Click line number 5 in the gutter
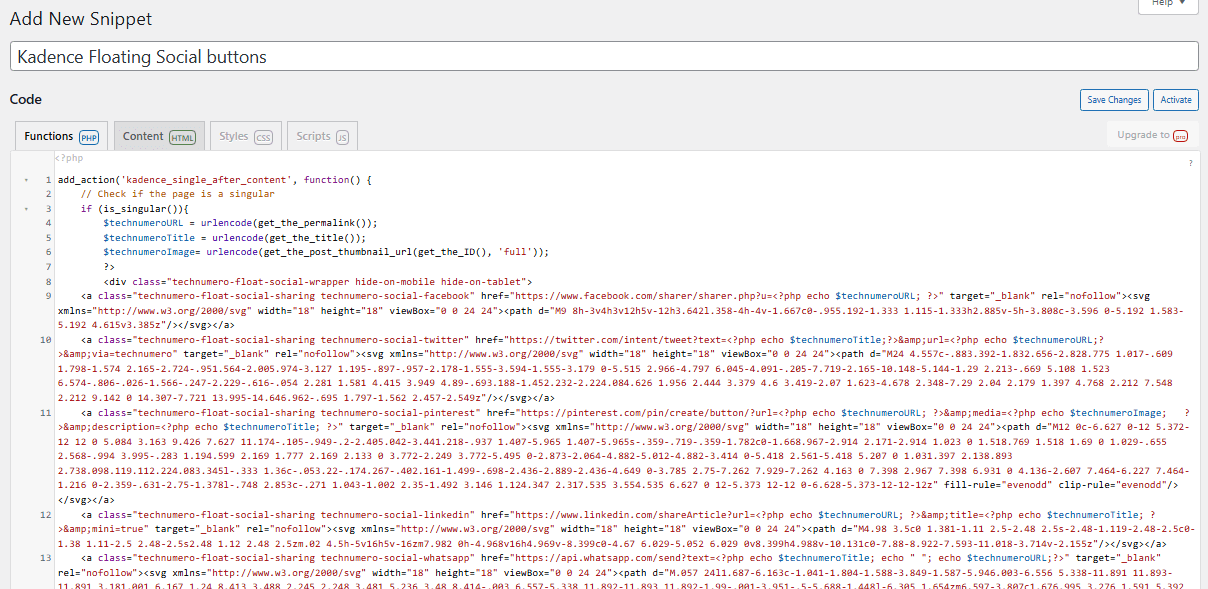Image resolution: width=1208 pixels, height=589 pixels. 49,237
